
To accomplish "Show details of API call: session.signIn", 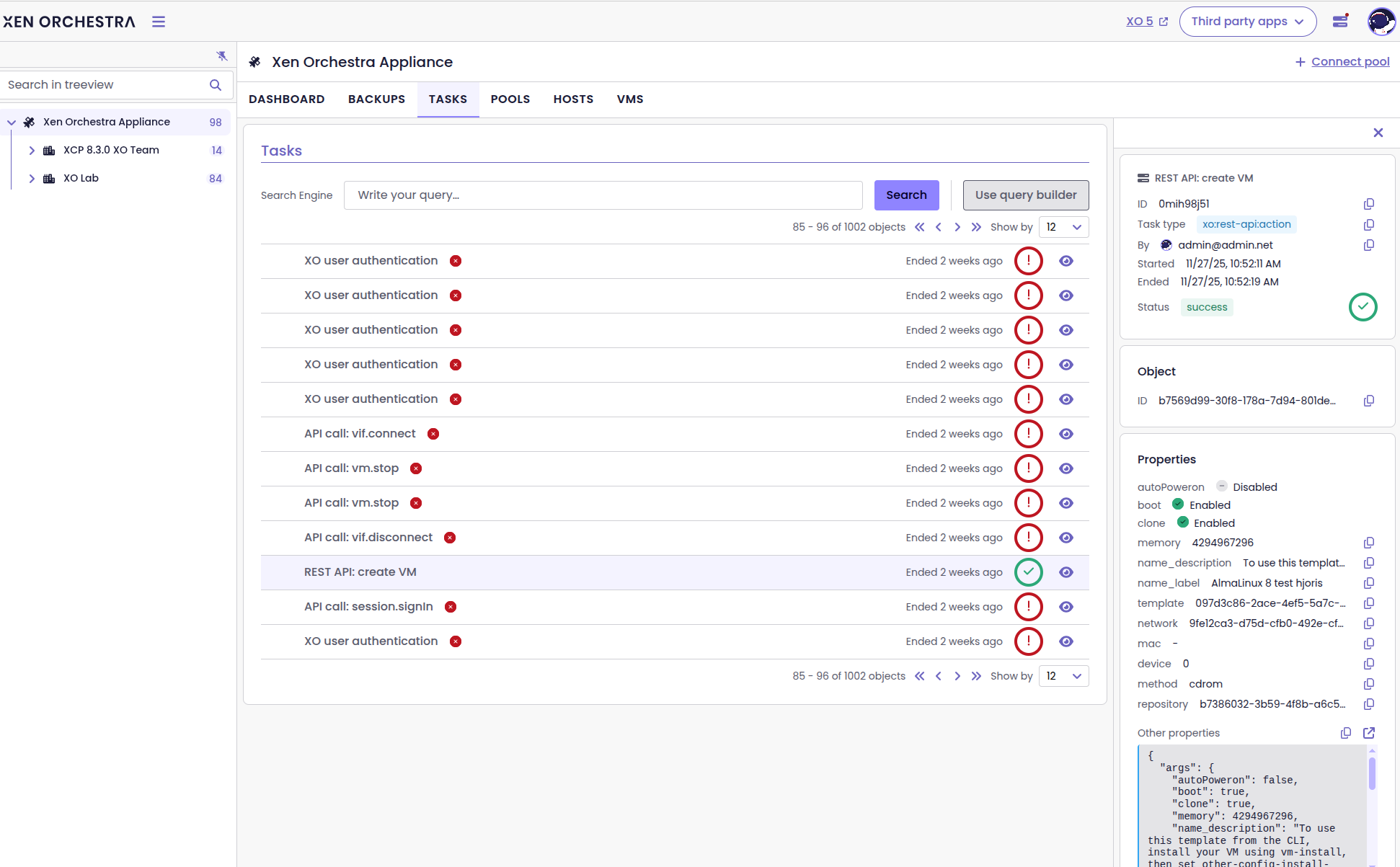I will 1066,607.
